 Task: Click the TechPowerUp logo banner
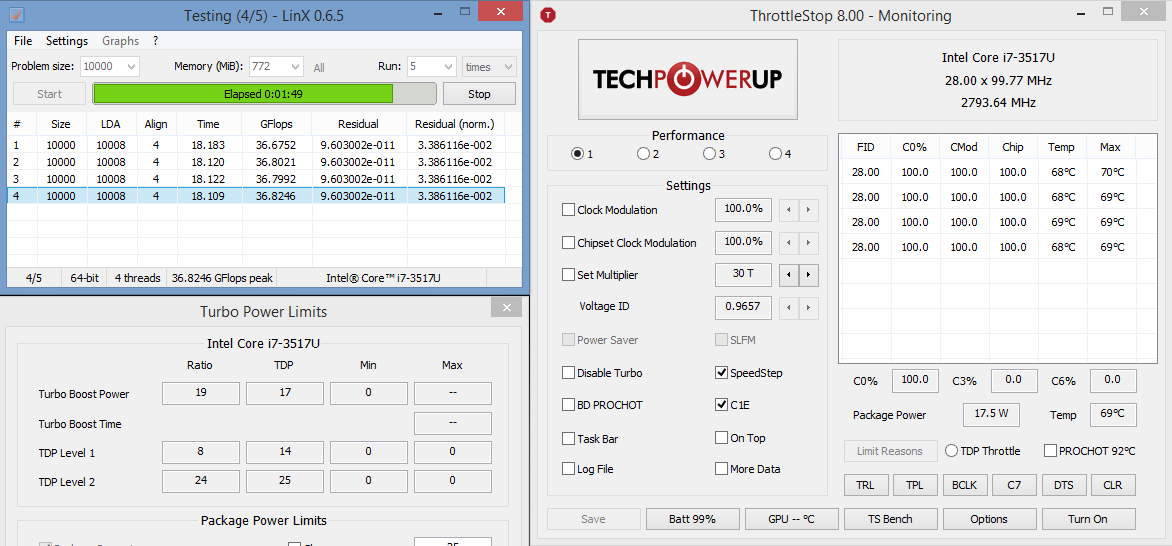688,79
